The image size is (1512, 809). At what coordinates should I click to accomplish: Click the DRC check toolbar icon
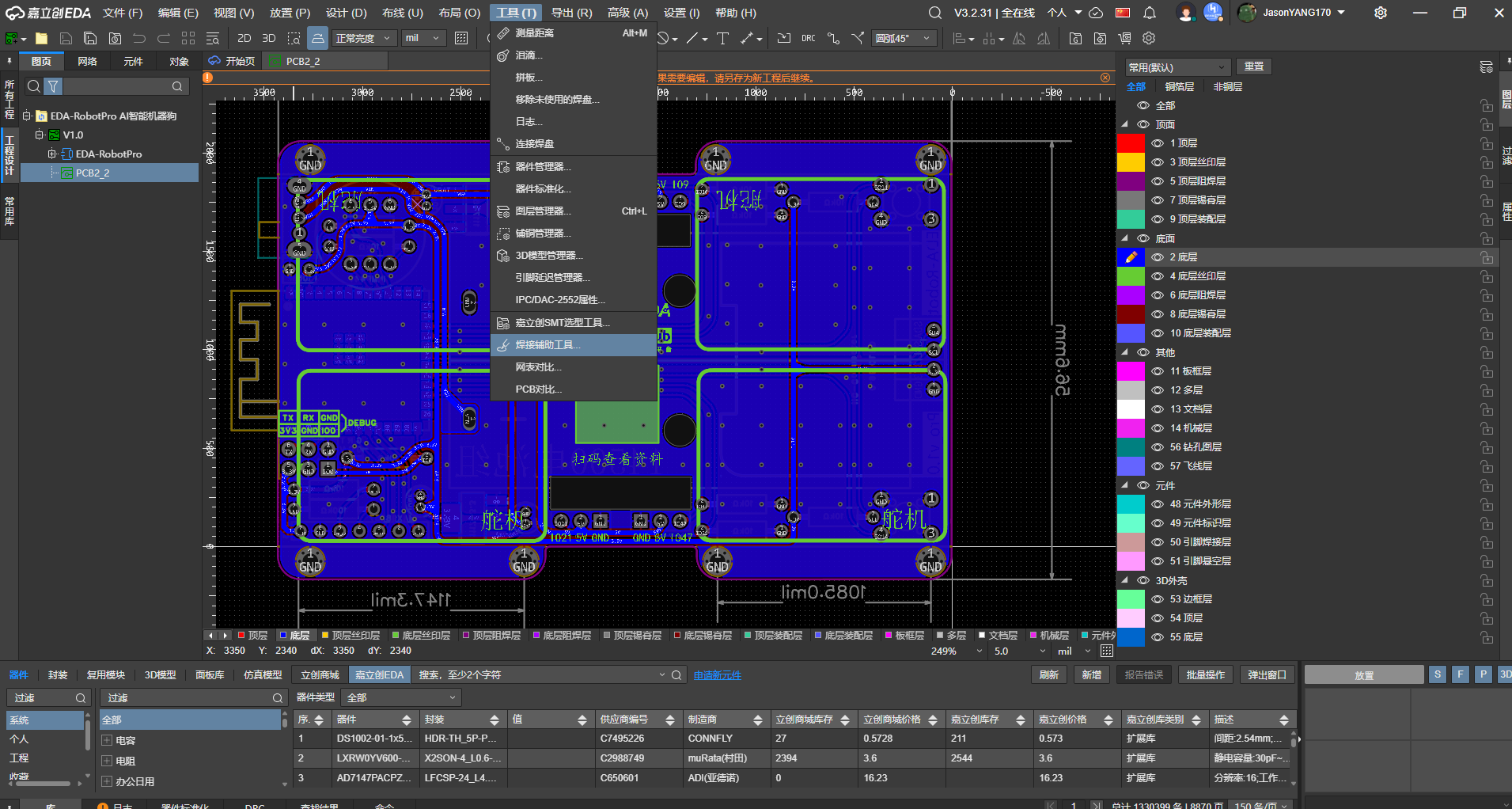point(808,38)
